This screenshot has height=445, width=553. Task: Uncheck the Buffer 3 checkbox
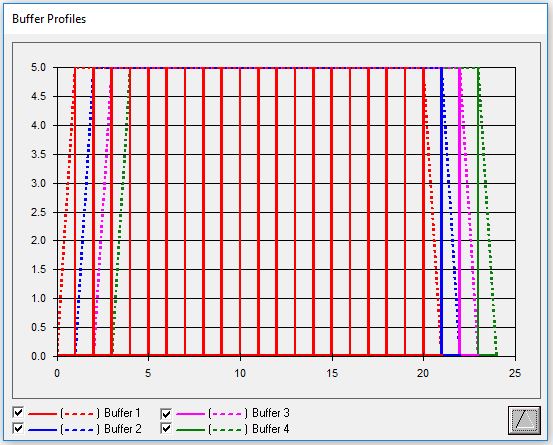pyautogui.click(x=166, y=413)
